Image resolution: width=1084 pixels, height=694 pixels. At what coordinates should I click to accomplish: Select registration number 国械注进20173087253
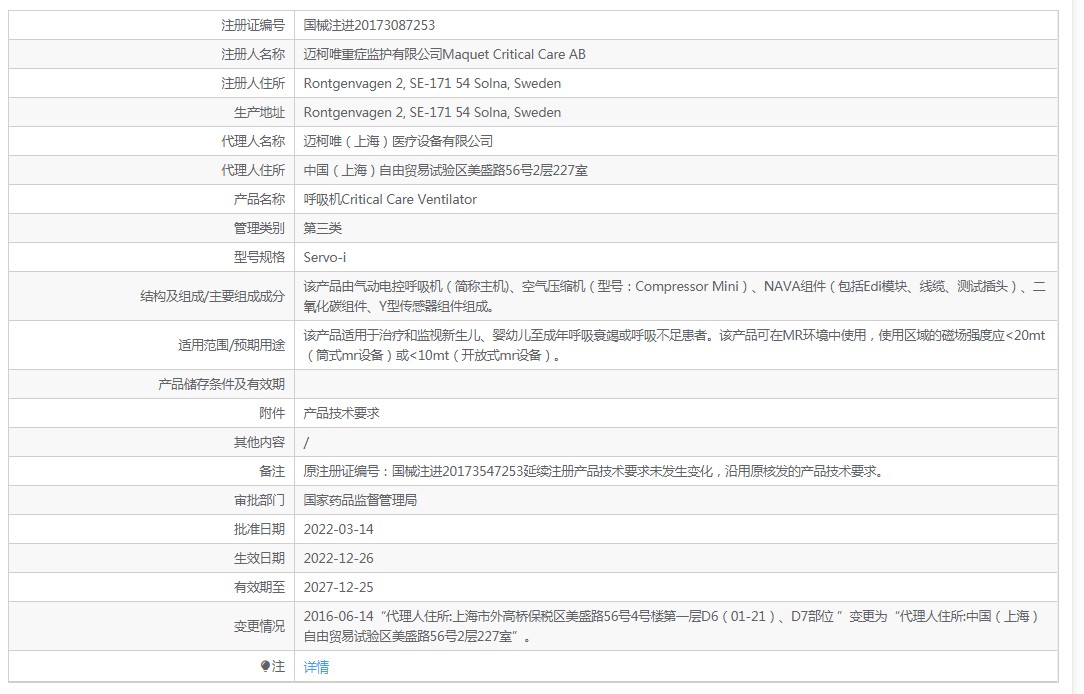(x=369, y=26)
